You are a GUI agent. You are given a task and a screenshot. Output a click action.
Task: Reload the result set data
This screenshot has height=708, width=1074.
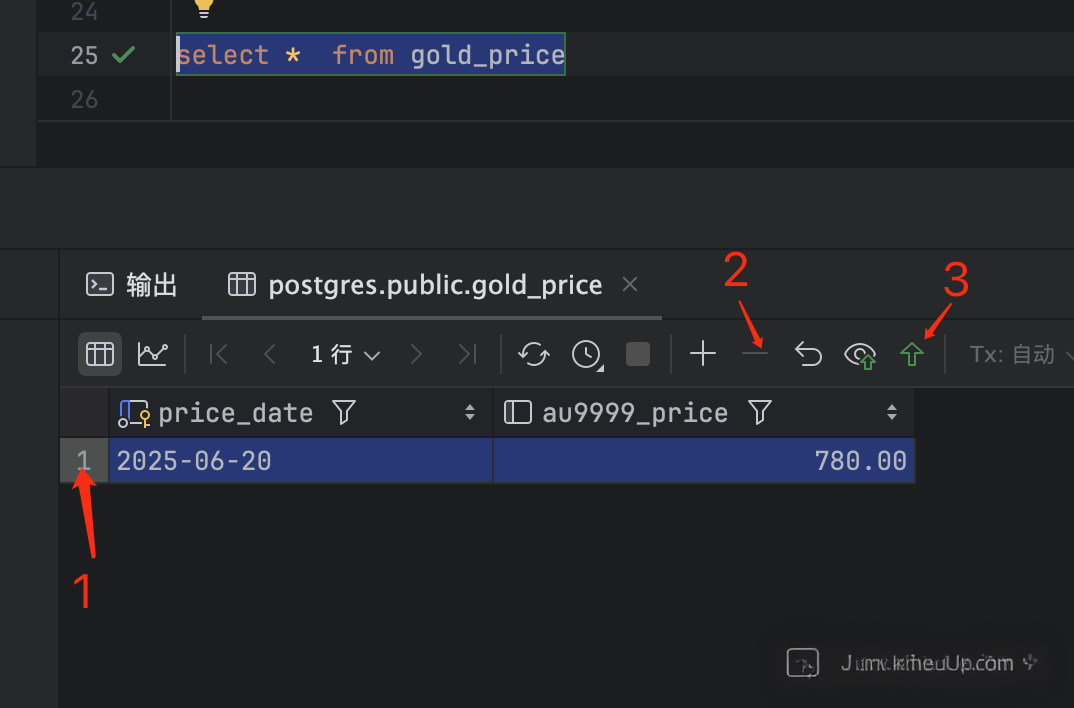point(534,354)
